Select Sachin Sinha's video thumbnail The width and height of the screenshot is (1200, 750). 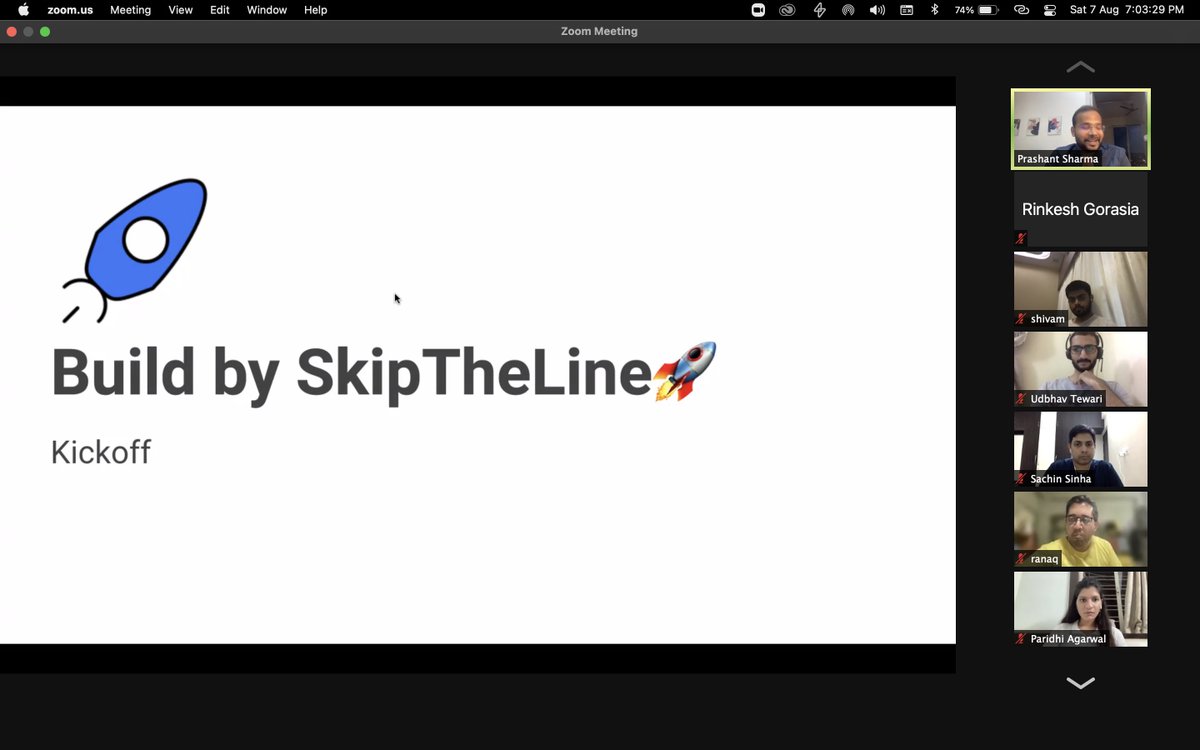coord(1080,449)
